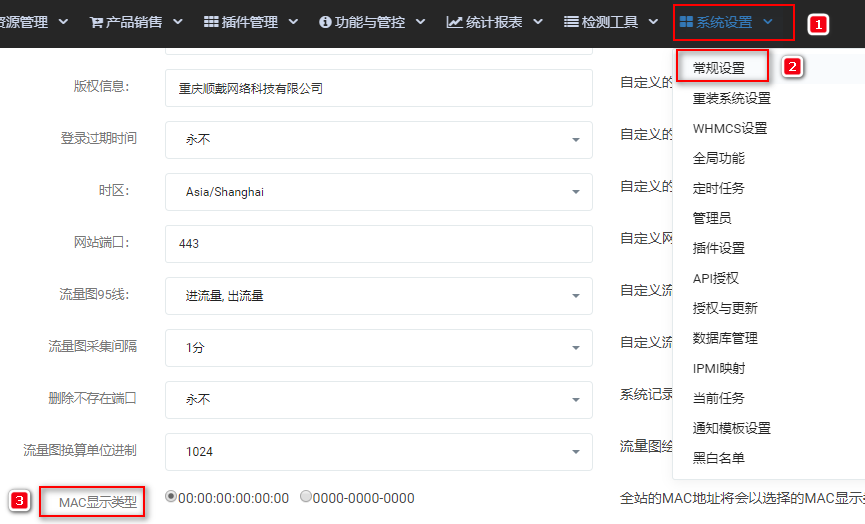Choose 常规设置 from the settings menu

pos(719,68)
